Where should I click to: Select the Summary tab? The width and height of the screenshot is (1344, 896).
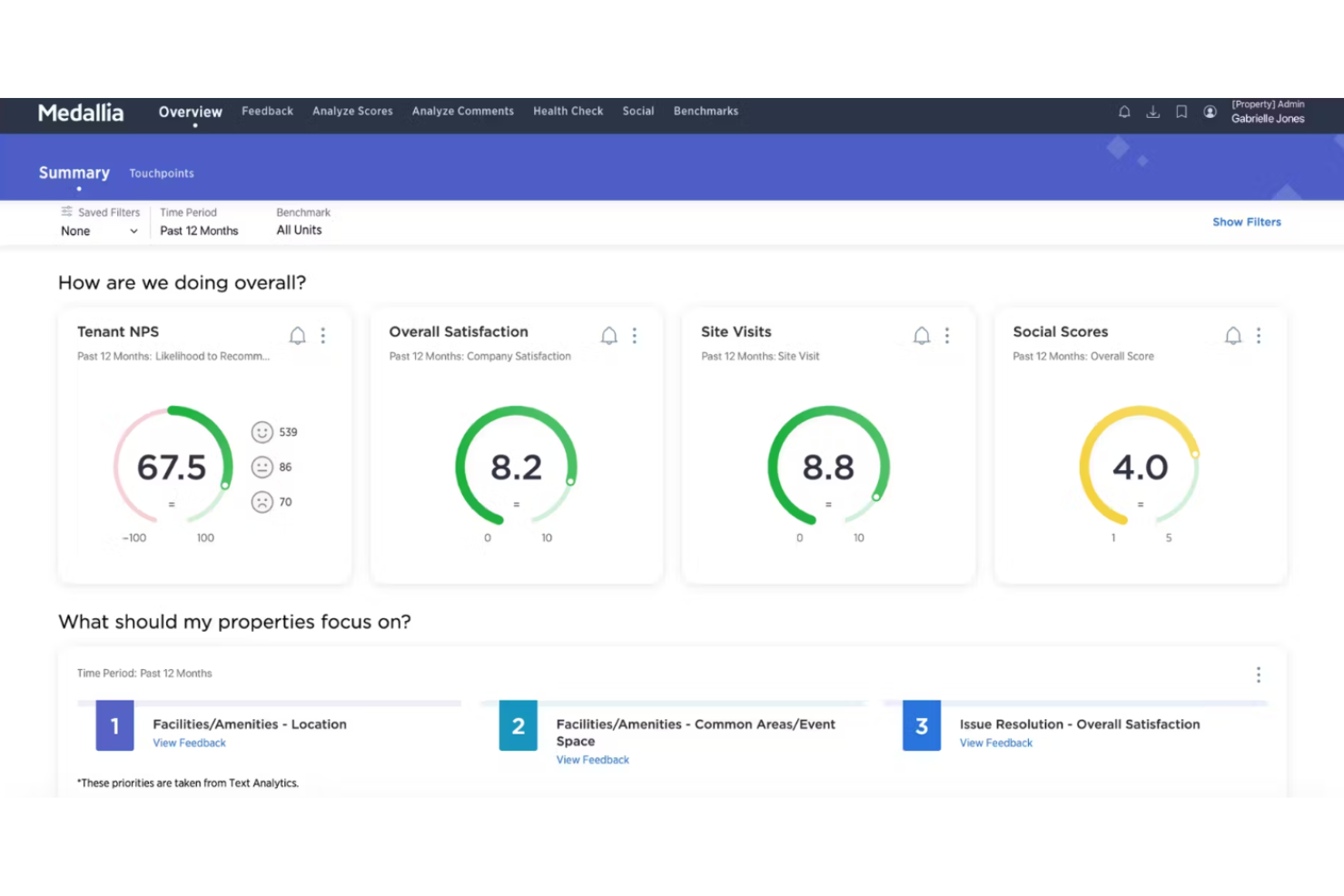pos(74,172)
